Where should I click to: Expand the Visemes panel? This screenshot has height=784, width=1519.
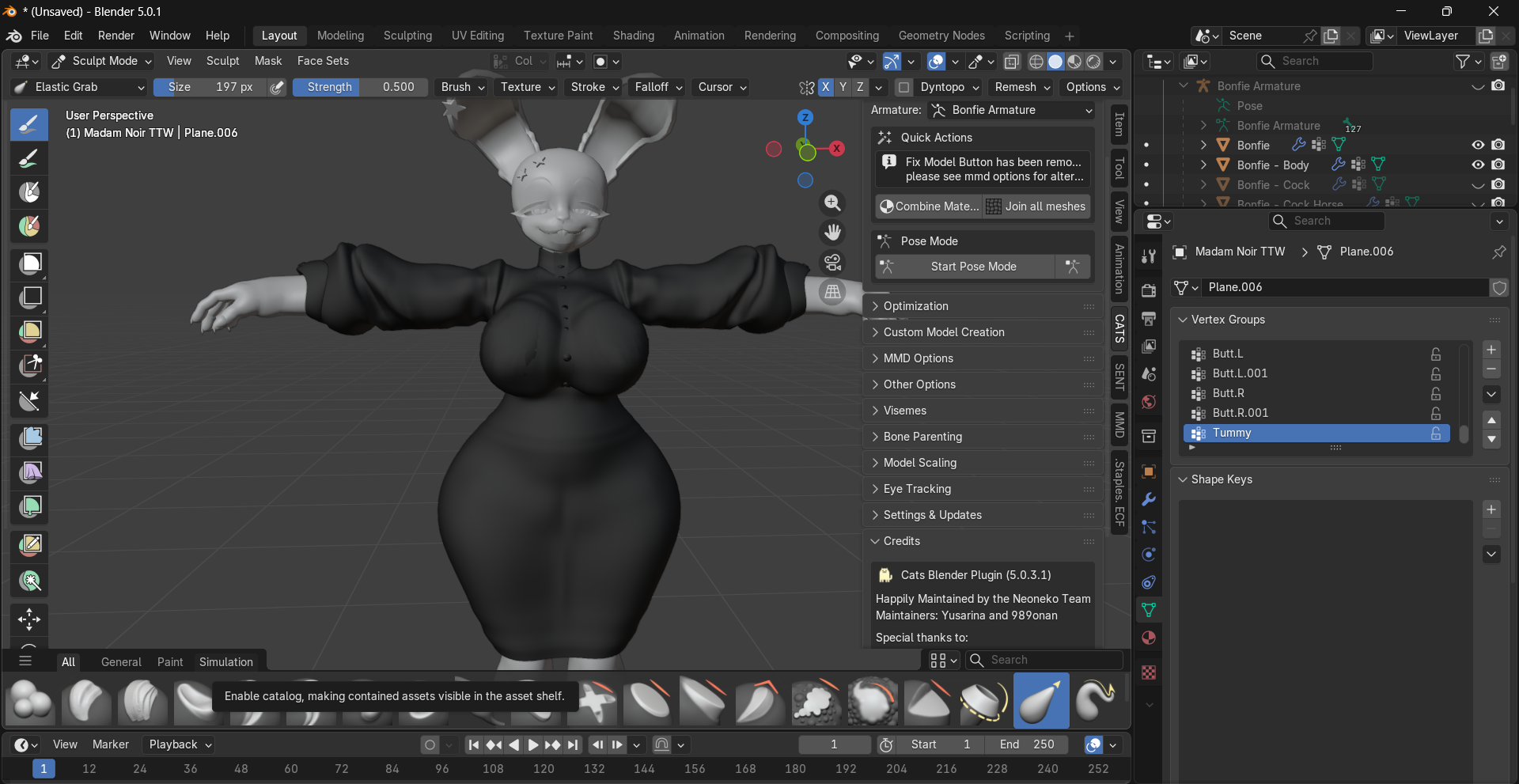pos(983,411)
